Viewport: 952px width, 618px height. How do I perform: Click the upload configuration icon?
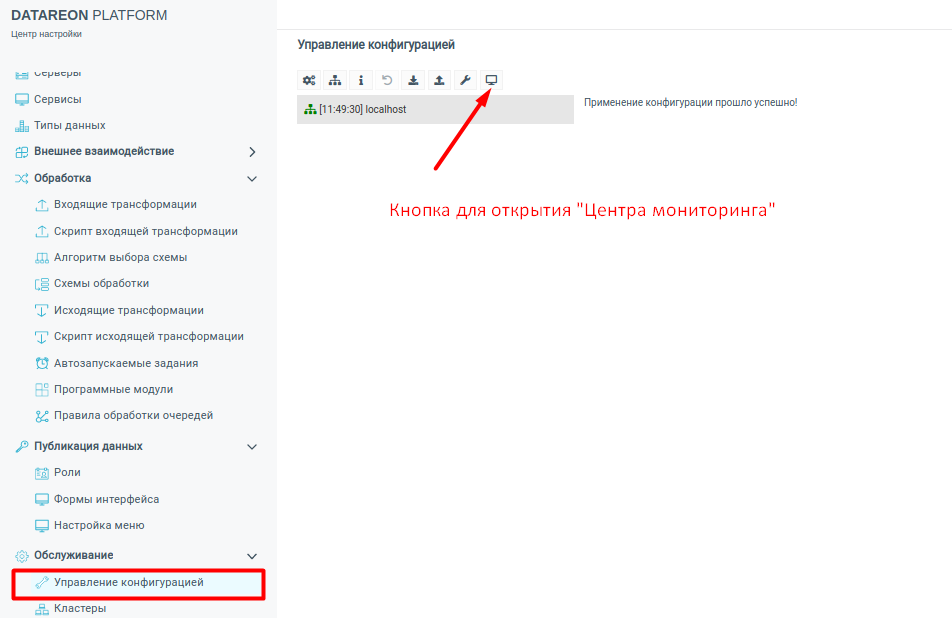[439, 80]
